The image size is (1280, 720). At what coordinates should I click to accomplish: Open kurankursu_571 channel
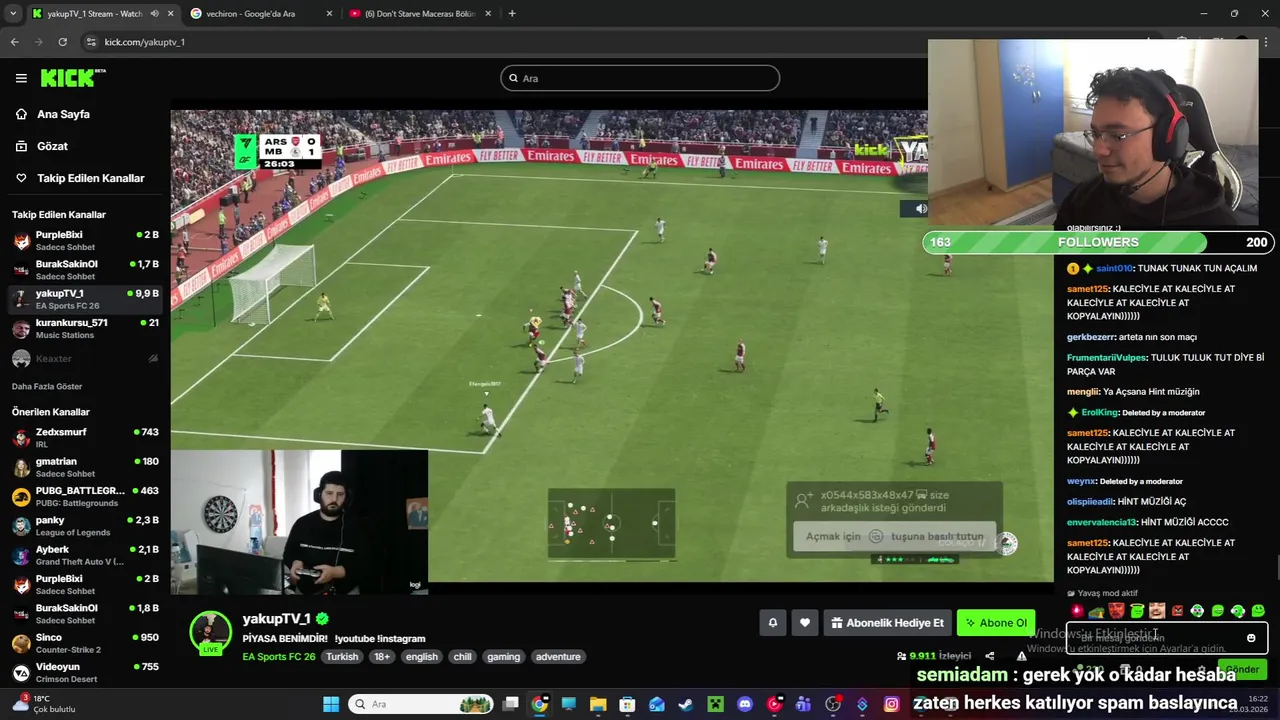(x=85, y=329)
